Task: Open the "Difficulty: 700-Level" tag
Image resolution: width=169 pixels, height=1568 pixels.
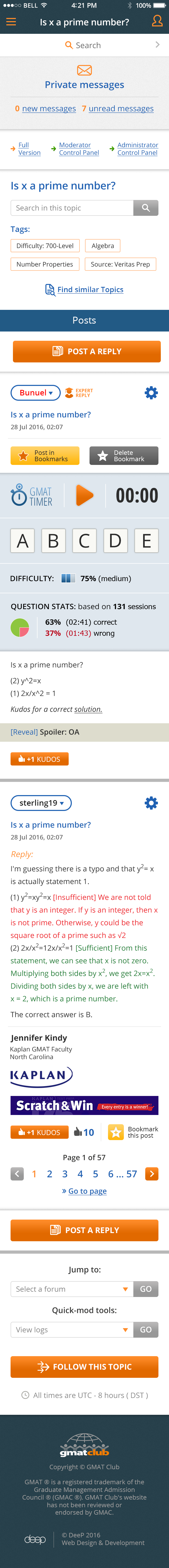Action: 45,246
